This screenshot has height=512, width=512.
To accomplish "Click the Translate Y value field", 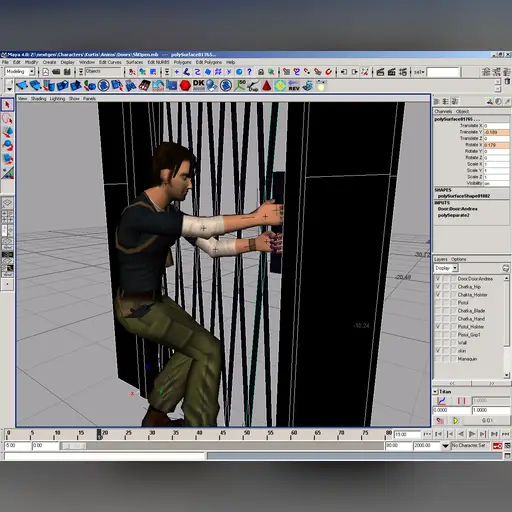I will pyautogui.click(x=496, y=132).
